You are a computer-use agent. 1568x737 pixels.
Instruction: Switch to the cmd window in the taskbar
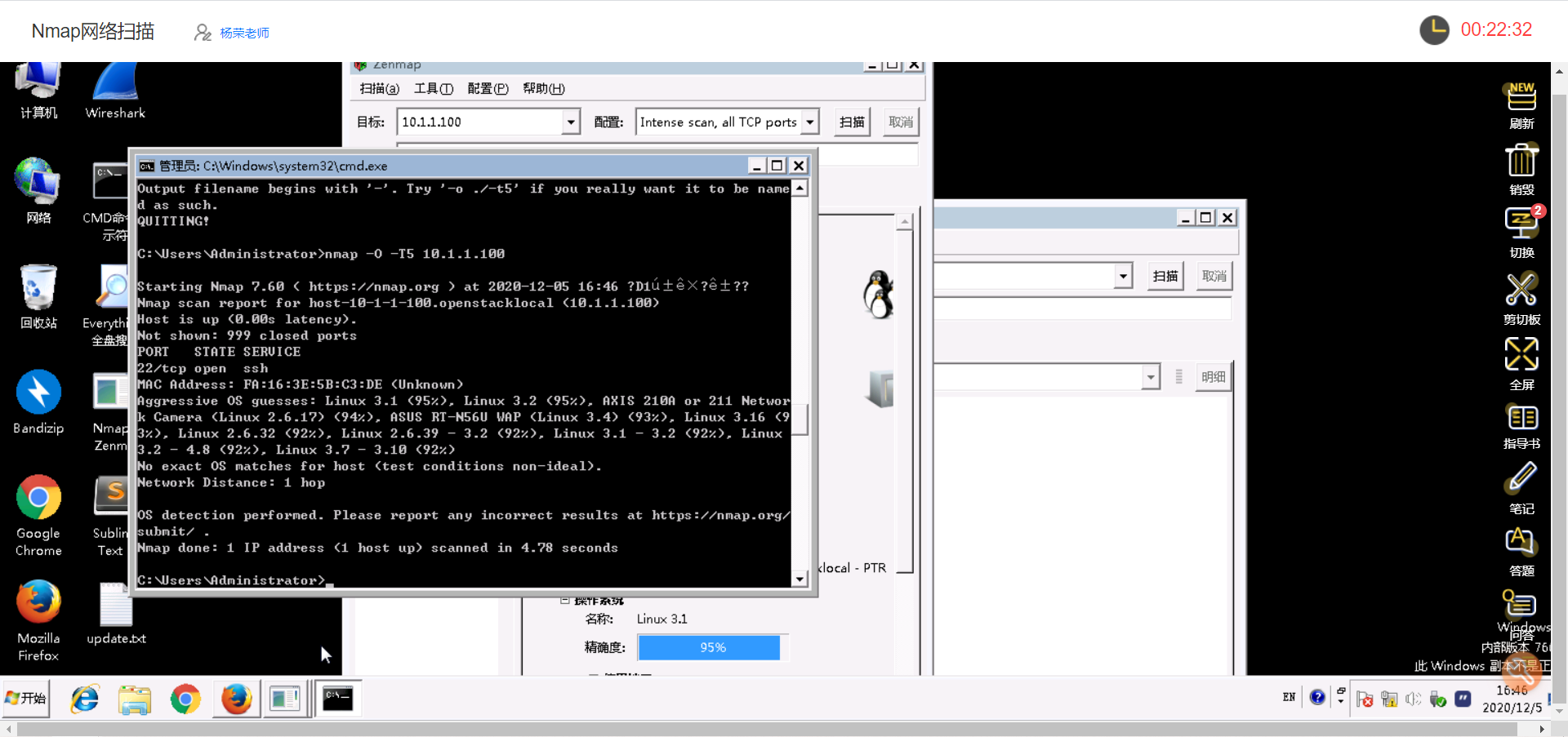[337, 699]
